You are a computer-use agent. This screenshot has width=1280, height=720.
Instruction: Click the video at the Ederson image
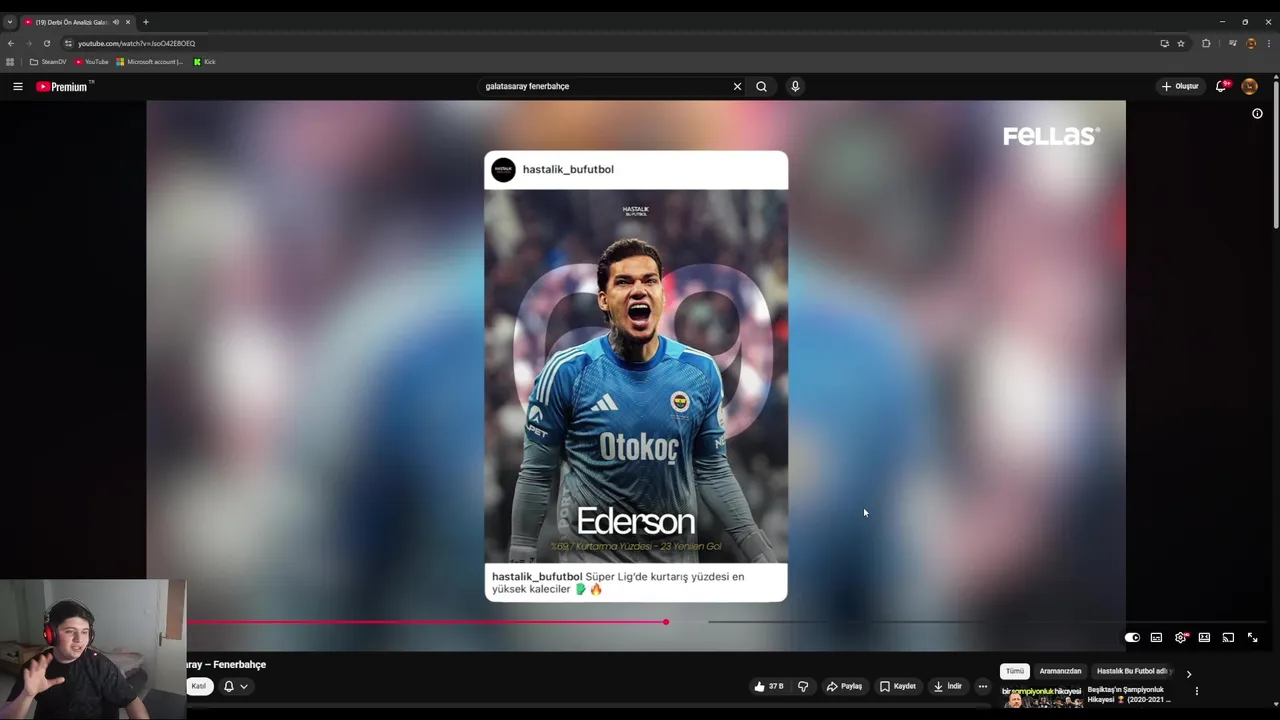636,376
